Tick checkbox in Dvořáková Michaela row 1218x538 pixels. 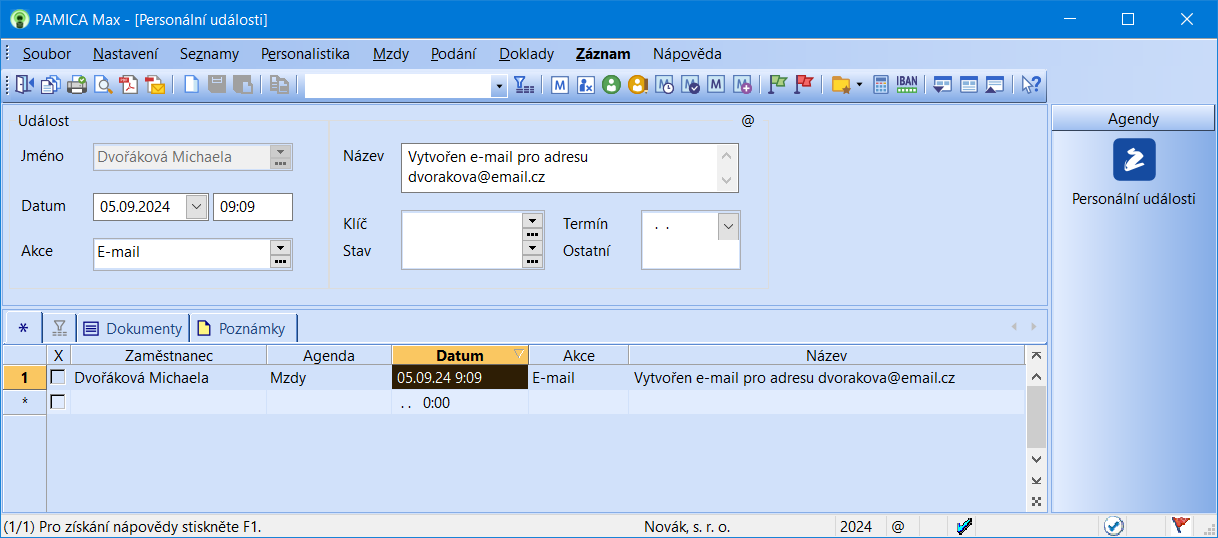[58, 378]
